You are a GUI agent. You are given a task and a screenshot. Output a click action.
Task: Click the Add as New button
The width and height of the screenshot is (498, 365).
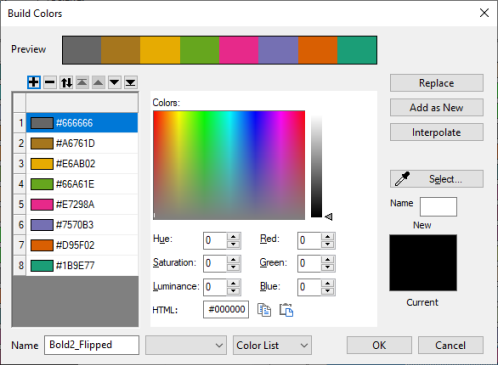click(x=437, y=108)
